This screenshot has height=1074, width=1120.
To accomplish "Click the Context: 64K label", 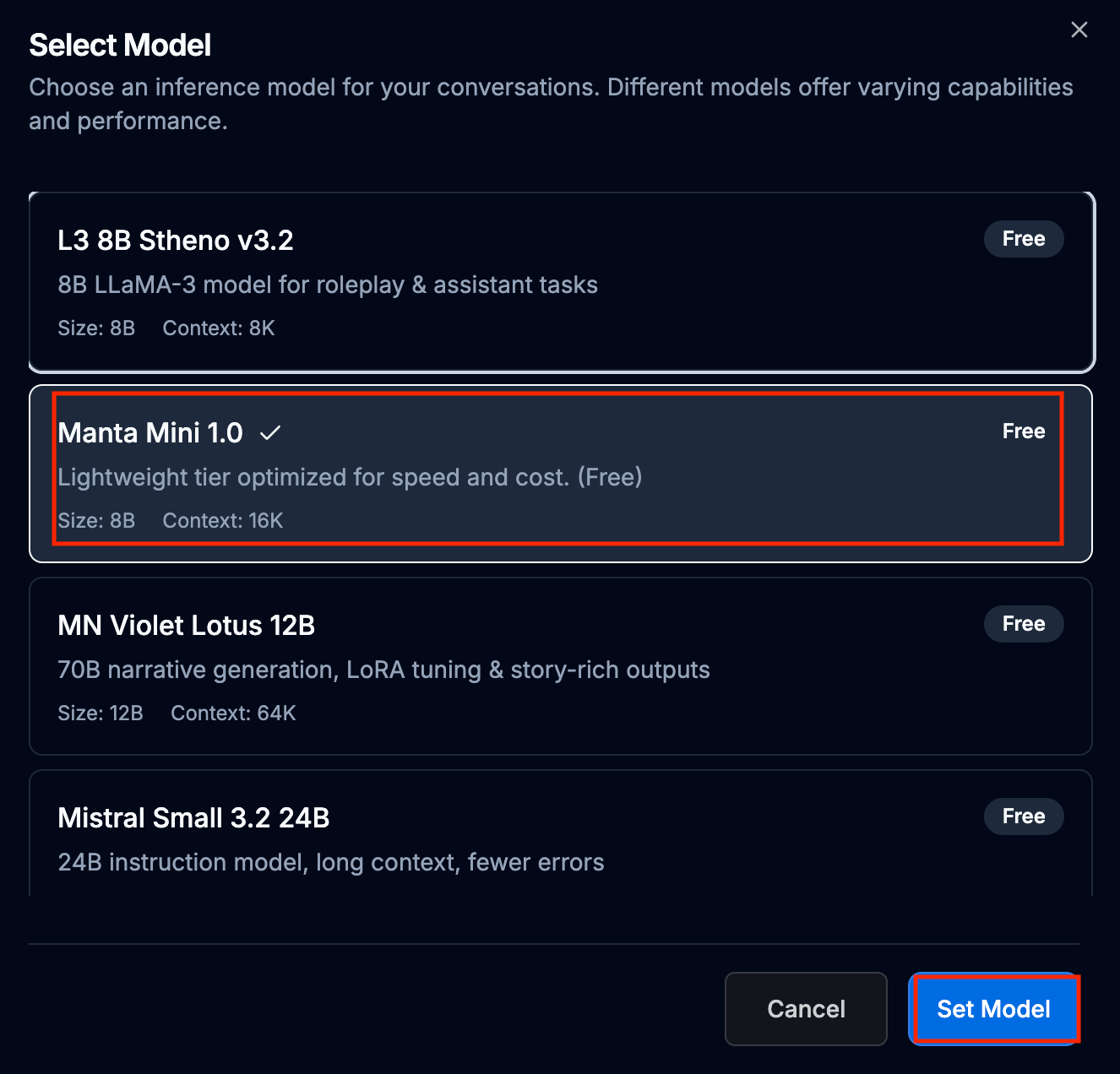I will pyautogui.click(x=233, y=713).
